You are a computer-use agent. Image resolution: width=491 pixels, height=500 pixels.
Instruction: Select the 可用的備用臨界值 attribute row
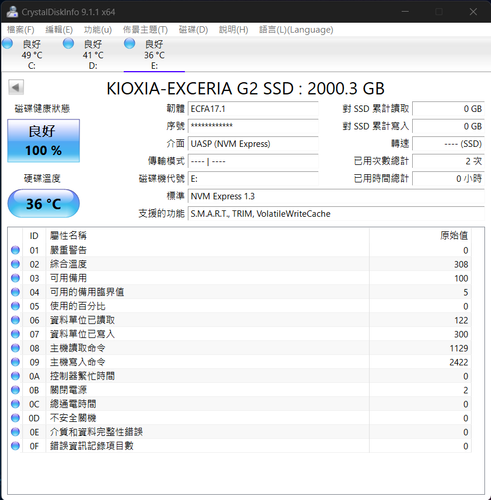(x=240, y=292)
